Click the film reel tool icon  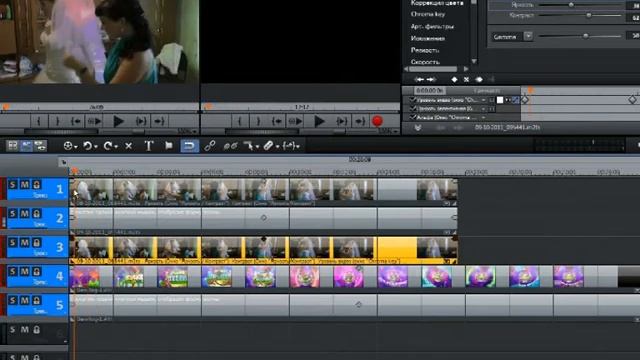coord(68,146)
